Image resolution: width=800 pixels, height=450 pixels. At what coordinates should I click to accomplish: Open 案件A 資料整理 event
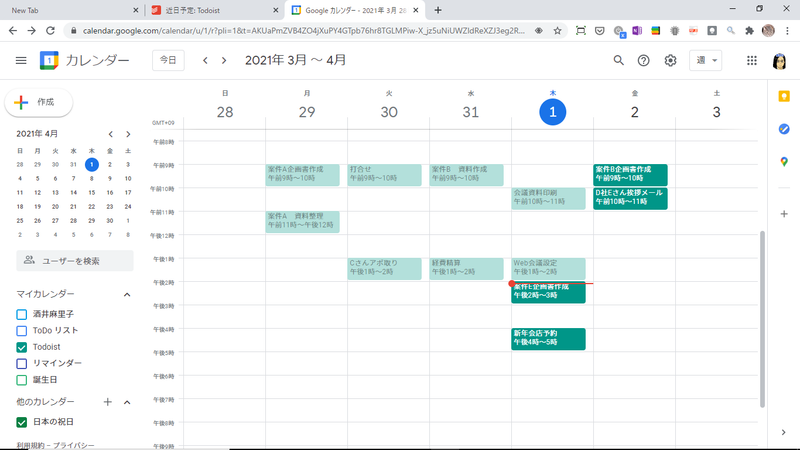pos(303,221)
